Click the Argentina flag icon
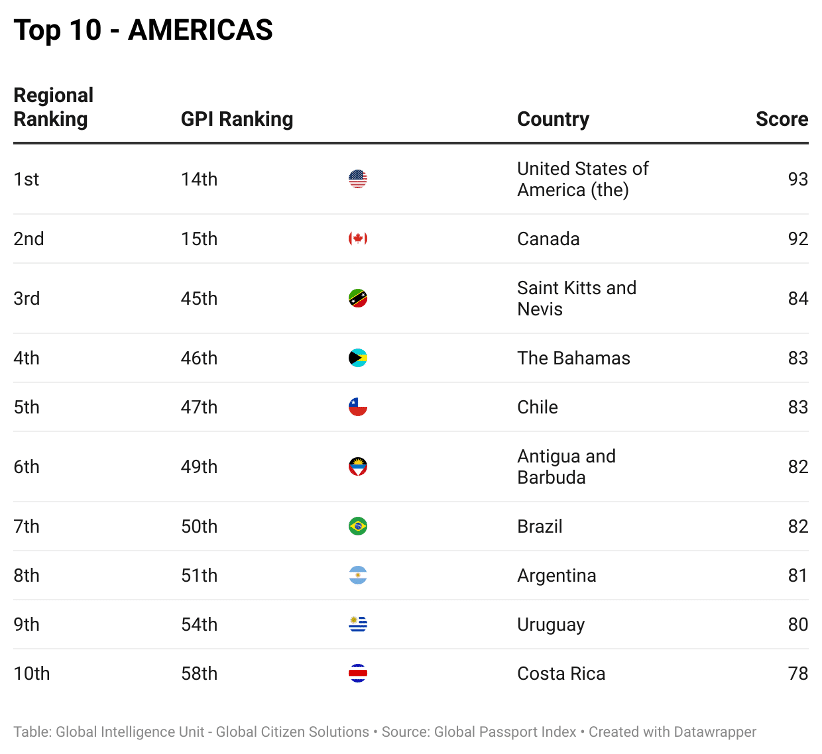Viewport: 822px width, 754px height. [x=358, y=576]
